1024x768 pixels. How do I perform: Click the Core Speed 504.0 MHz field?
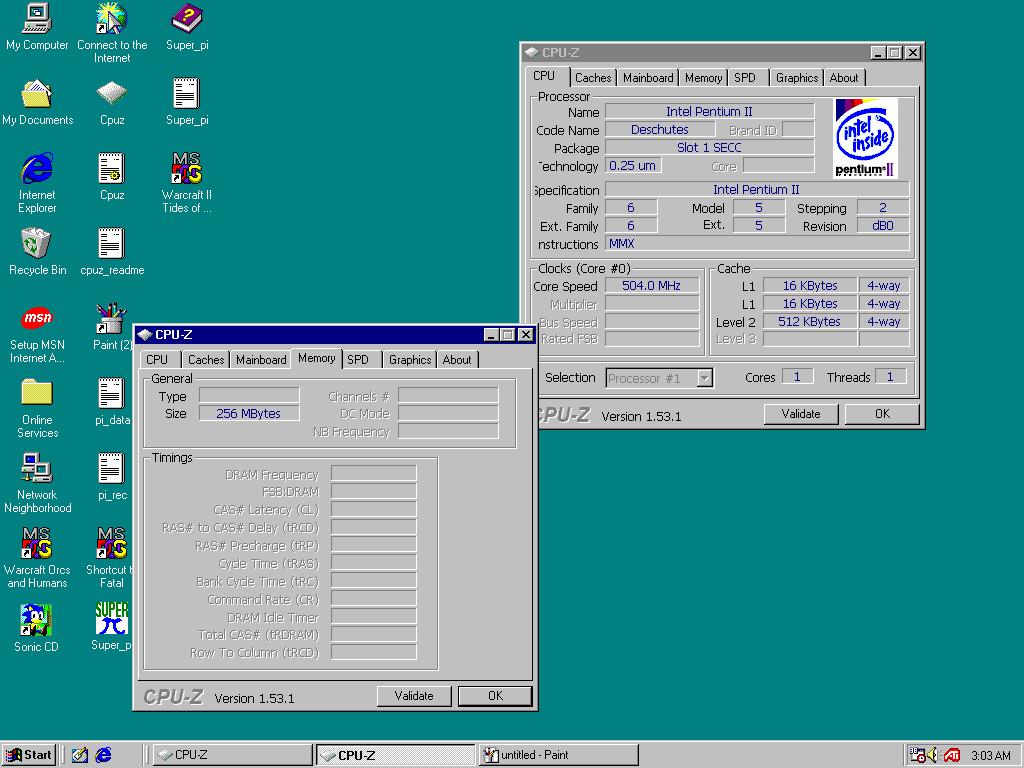[x=652, y=286]
